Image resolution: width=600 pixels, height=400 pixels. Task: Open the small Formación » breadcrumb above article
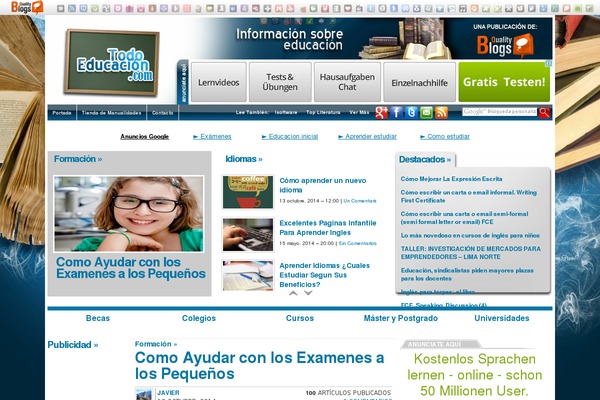[156, 344]
